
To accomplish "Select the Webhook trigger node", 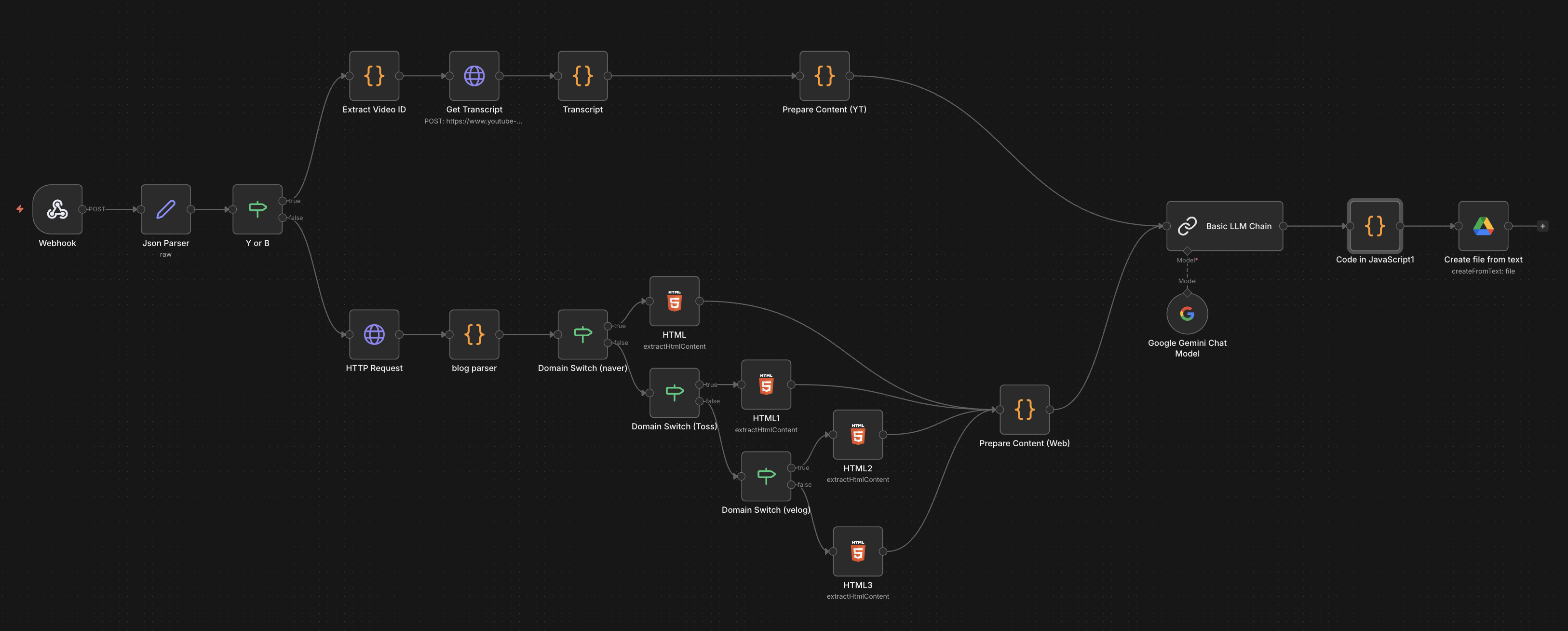I will coord(57,209).
